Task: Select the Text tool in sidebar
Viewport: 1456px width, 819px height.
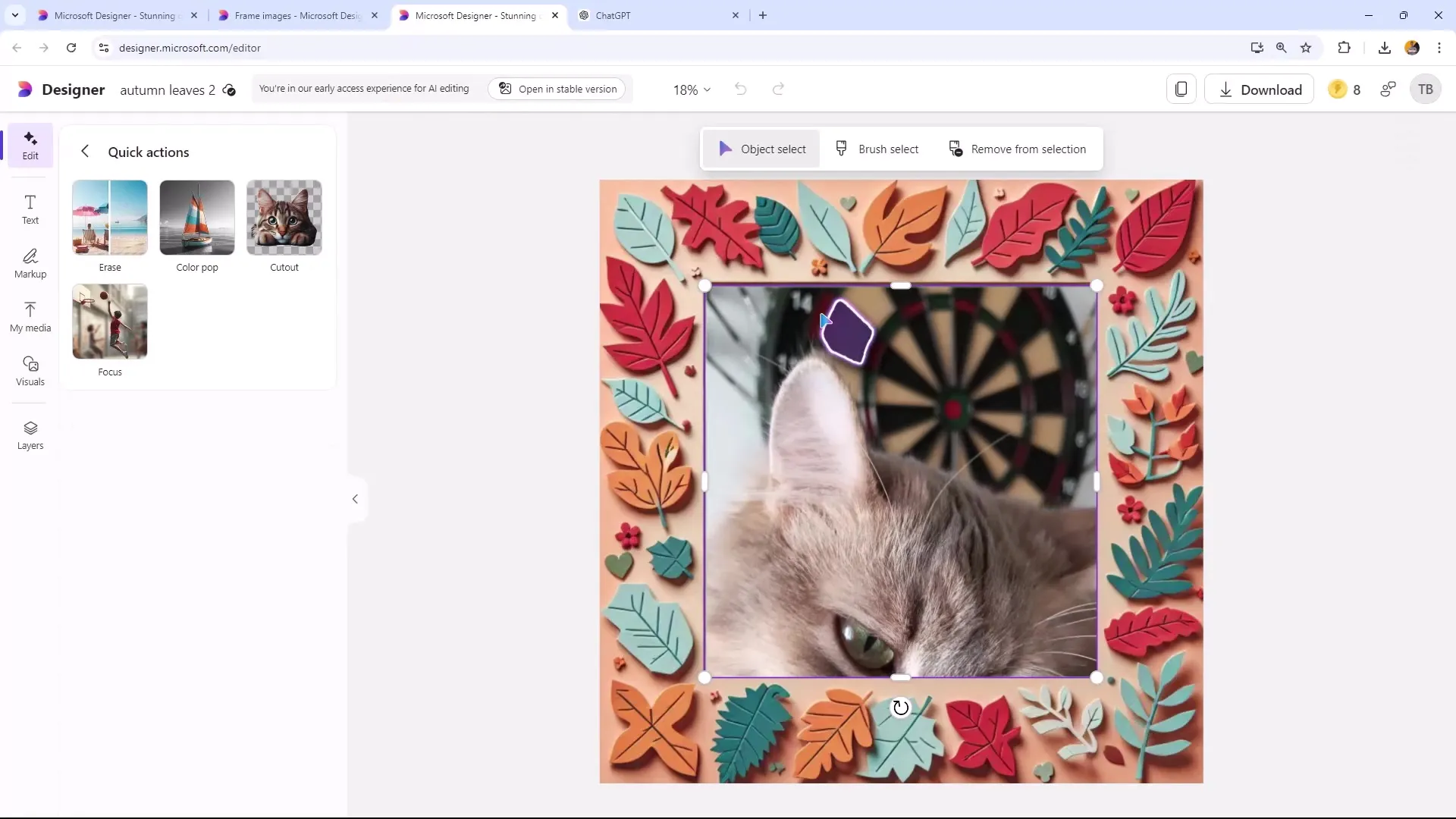Action: tap(30, 209)
